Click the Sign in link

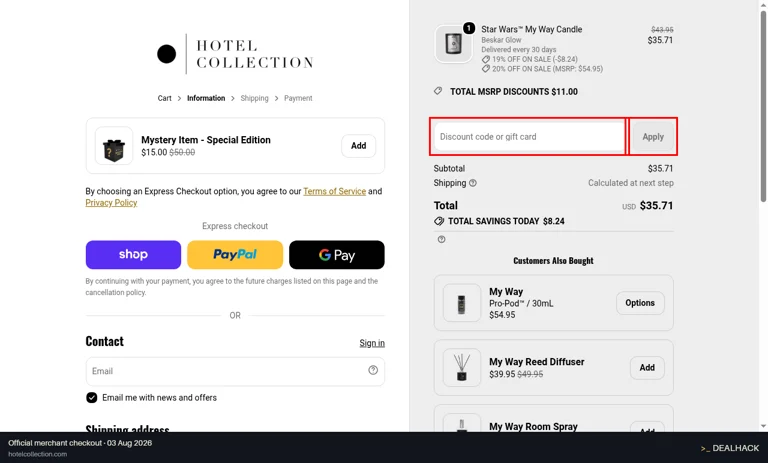tap(372, 343)
